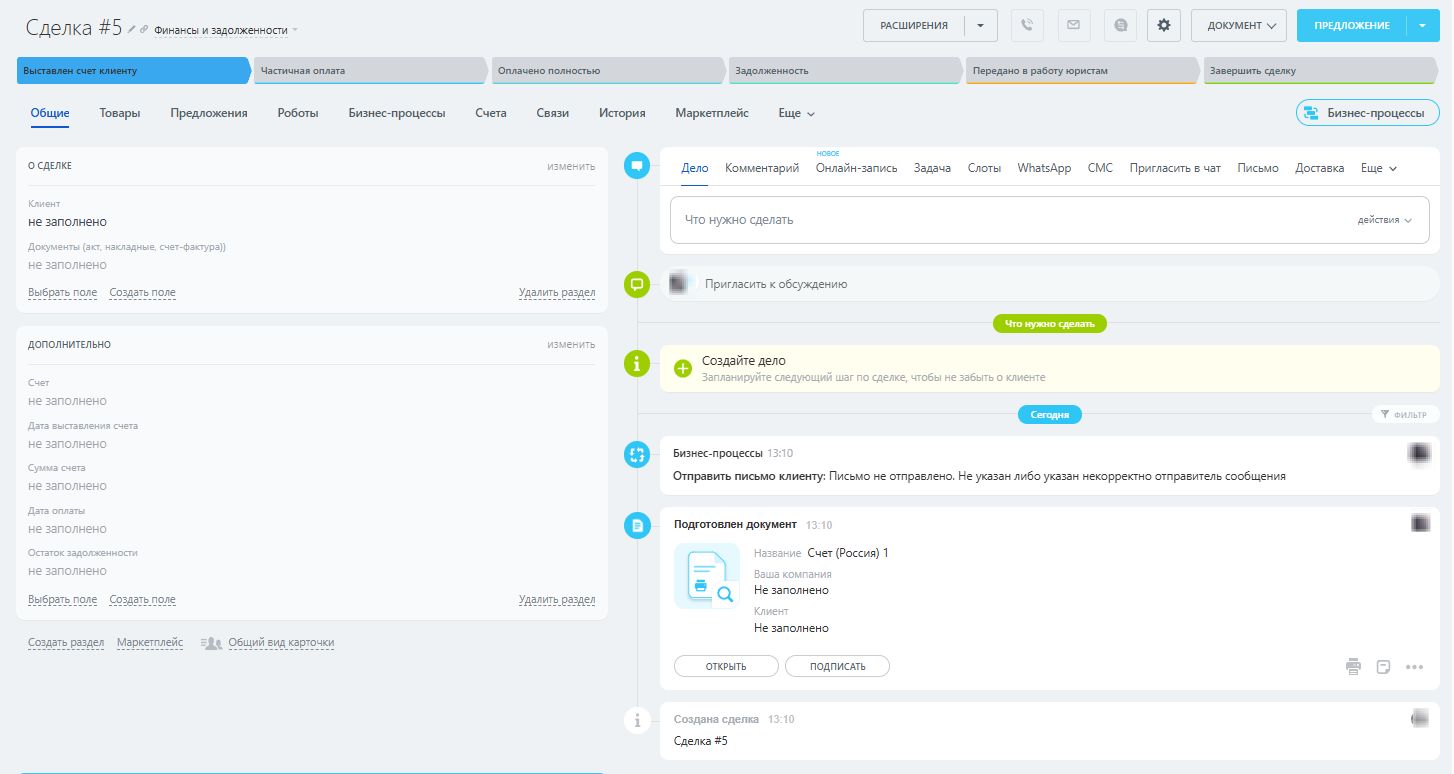Expand the действия menu in the activity field
1454x774 pixels.
point(1384,220)
